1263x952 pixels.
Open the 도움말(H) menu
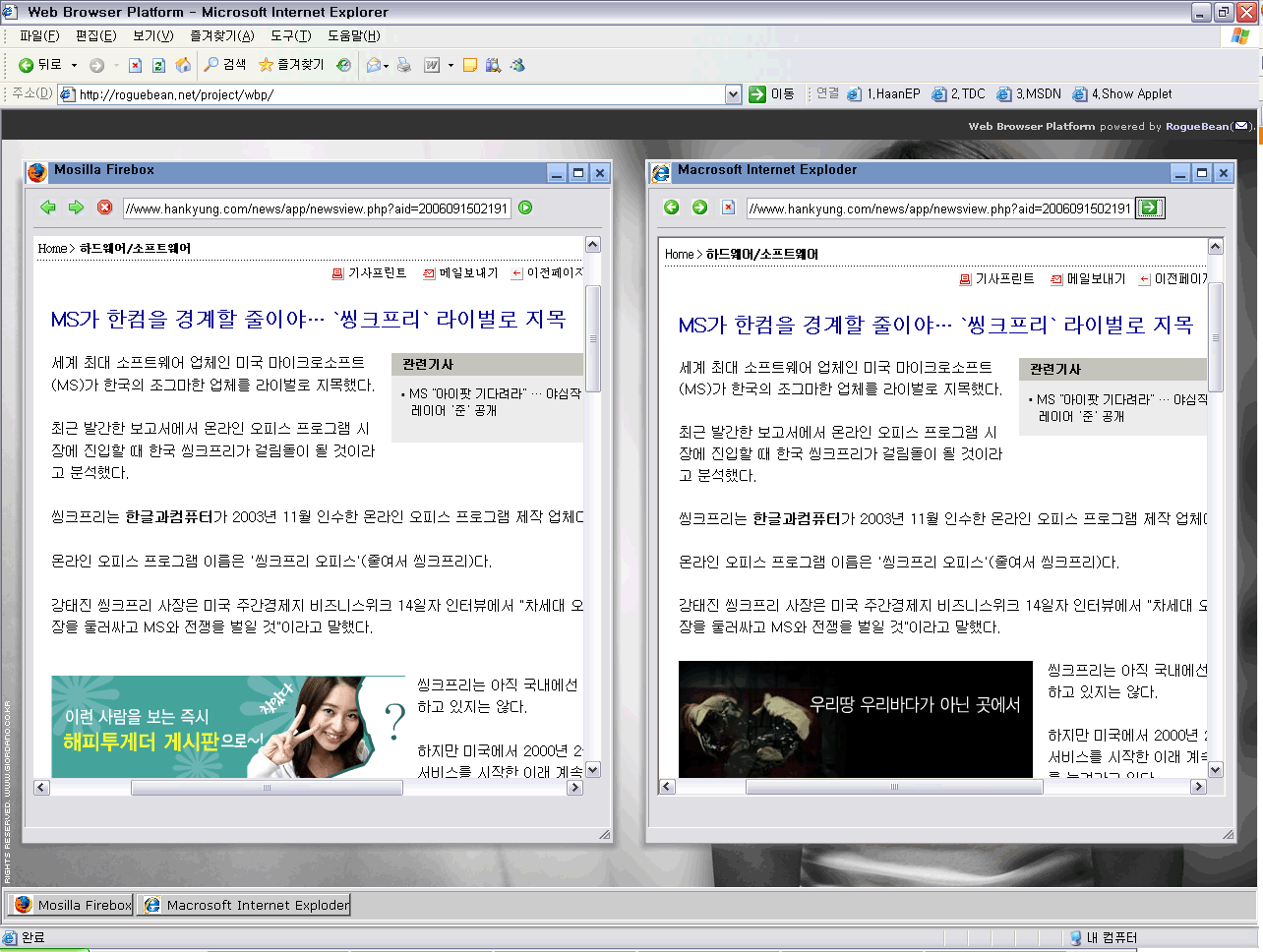pyautogui.click(x=353, y=35)
